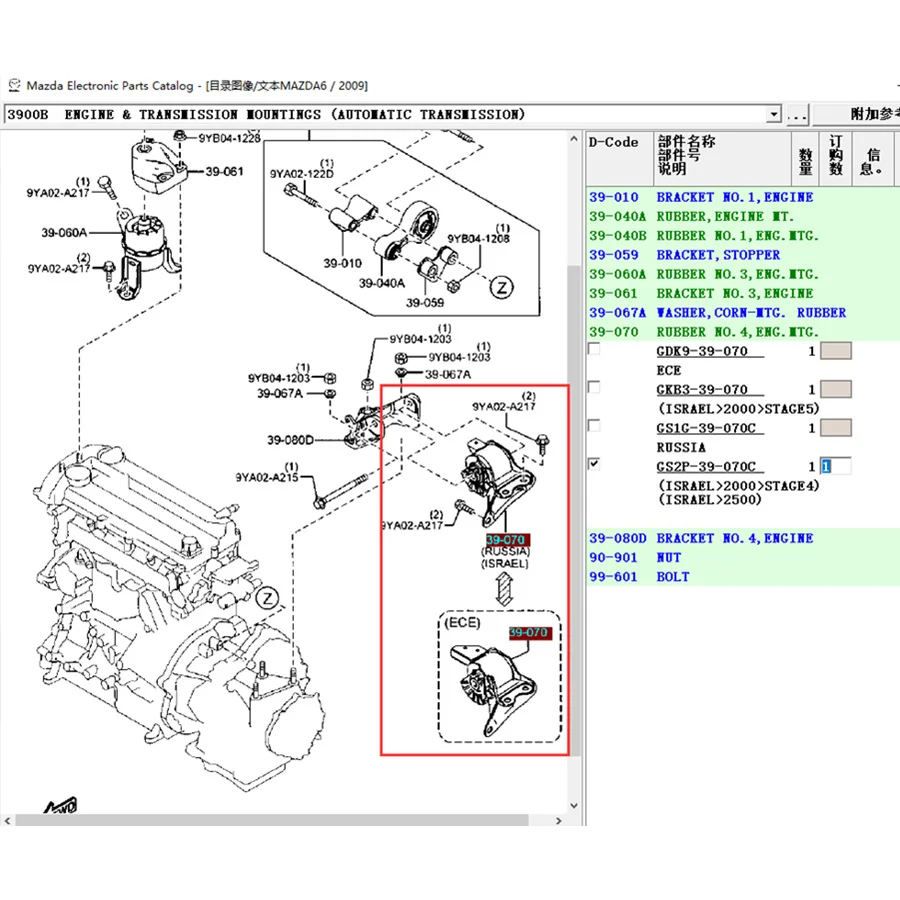Open part number GDK9-39-070

click(702, 351)
